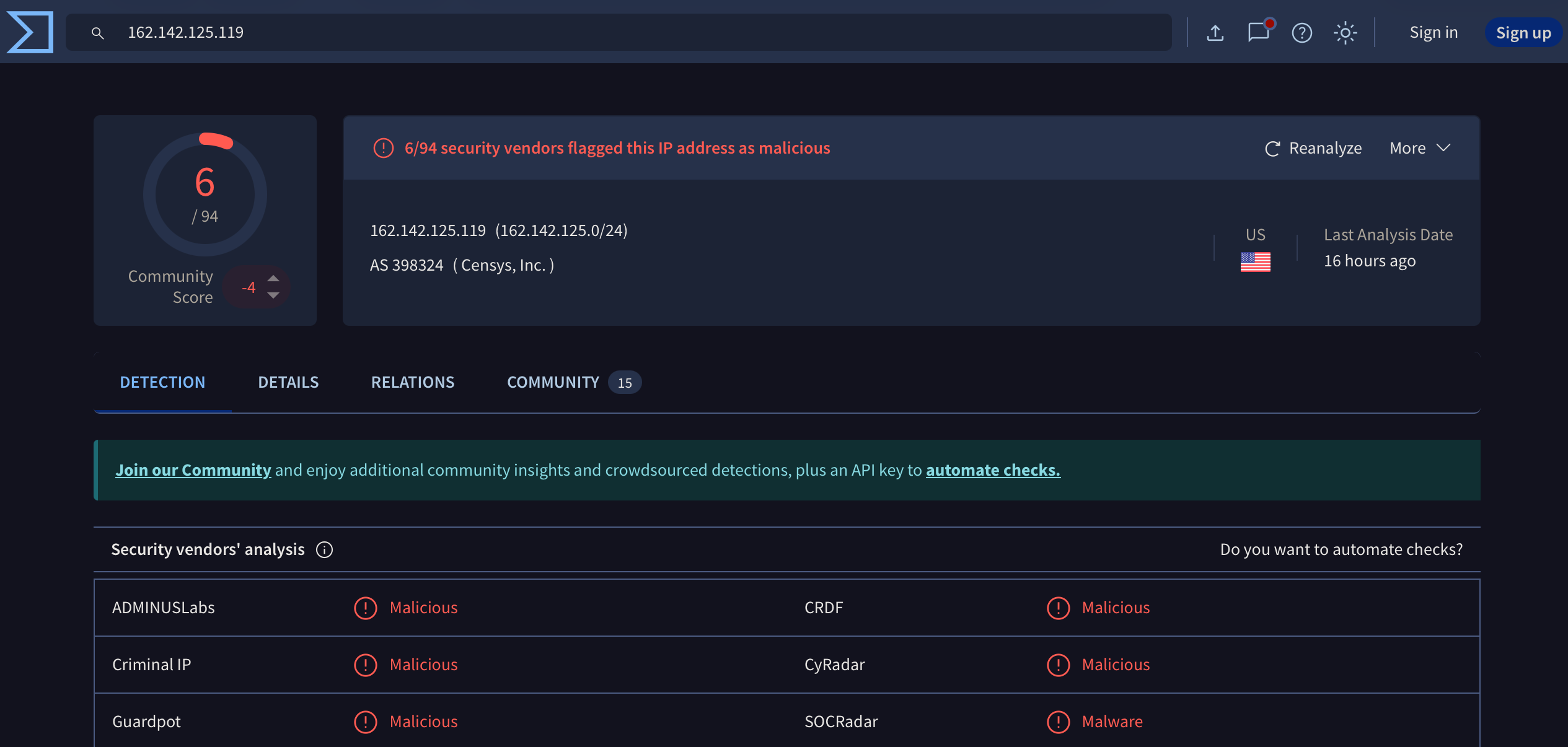Upvote the community score arrow
1568x747 pixels.
(273, 278)
